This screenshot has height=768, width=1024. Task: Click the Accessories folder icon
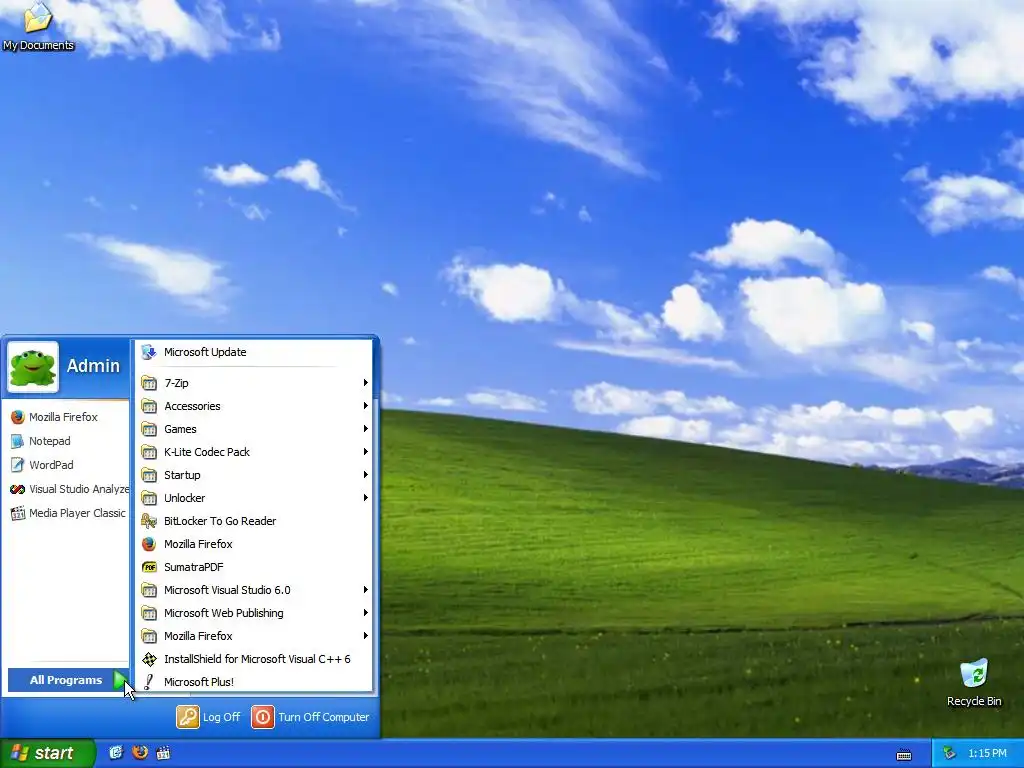tap(149, 406)
